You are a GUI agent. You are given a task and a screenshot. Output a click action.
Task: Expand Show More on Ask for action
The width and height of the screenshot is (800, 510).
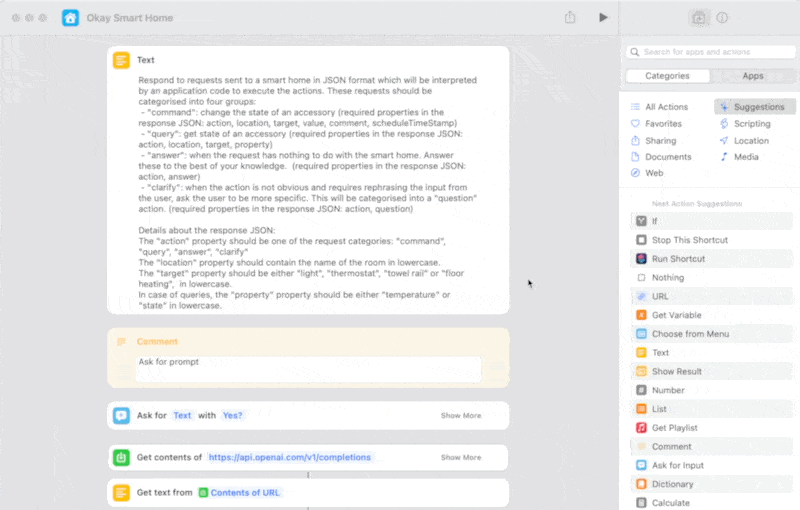tap(460, 415)
